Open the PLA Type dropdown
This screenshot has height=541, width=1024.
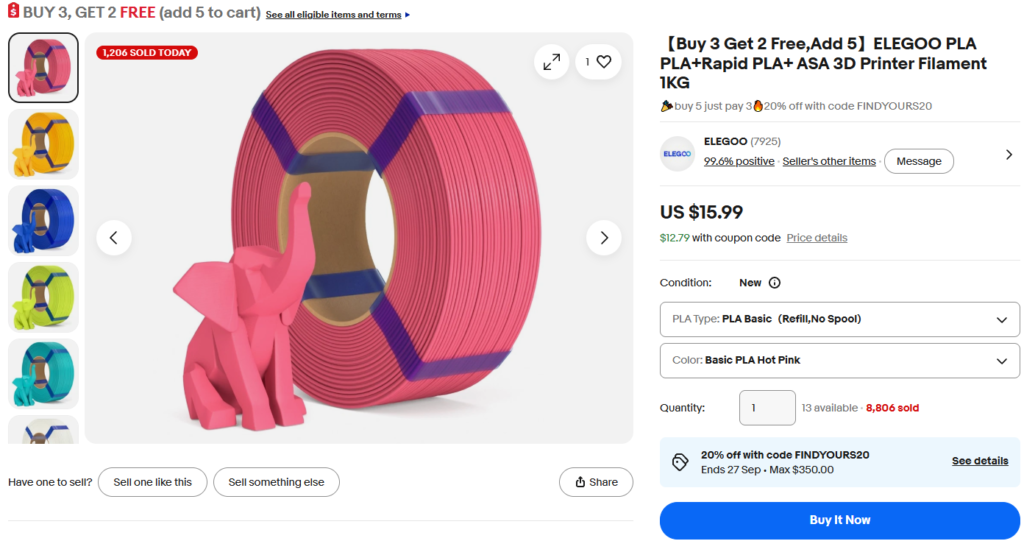click(x=840, y=320)
